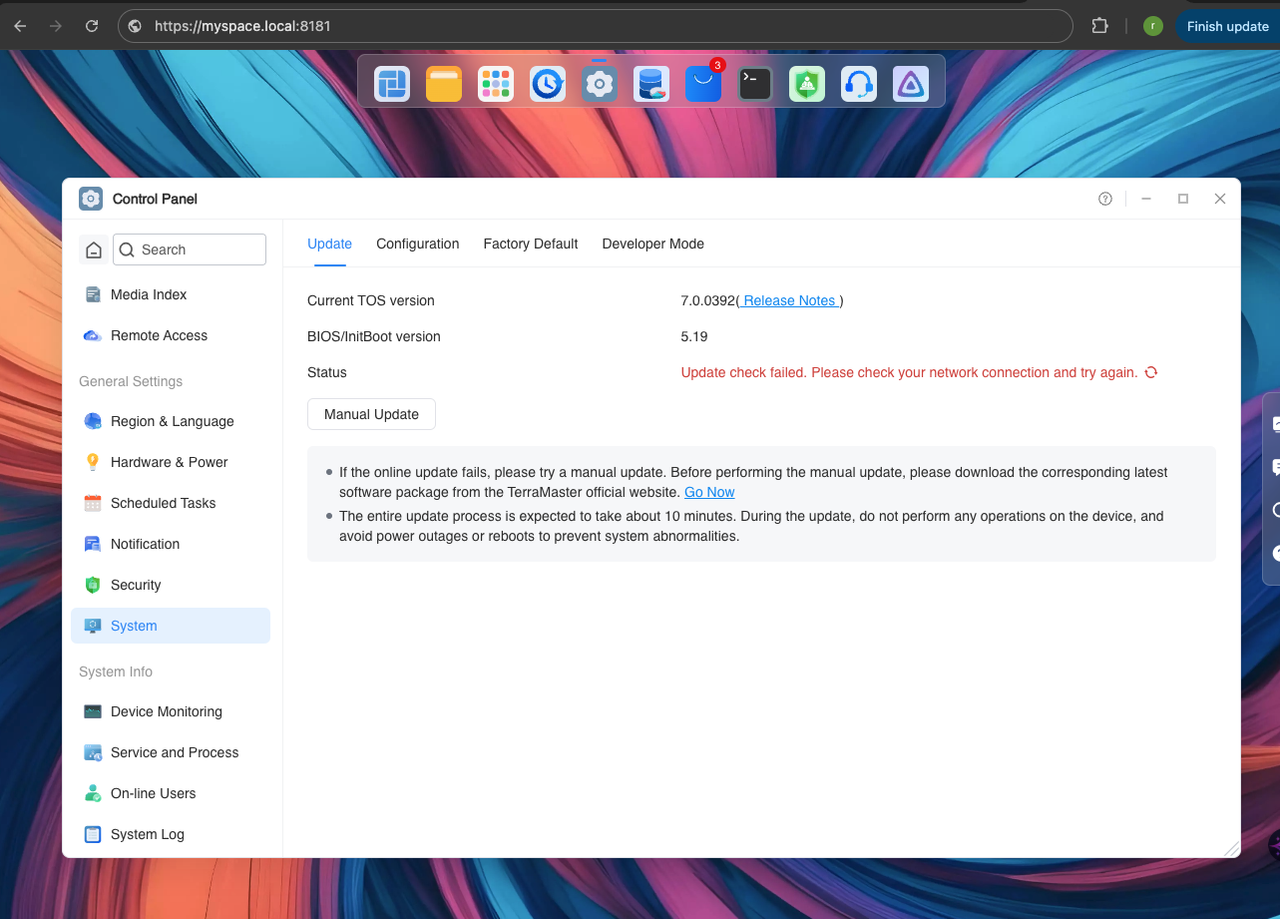
Task: Click the Manual Update button
Action: click(x=371, y=414)
